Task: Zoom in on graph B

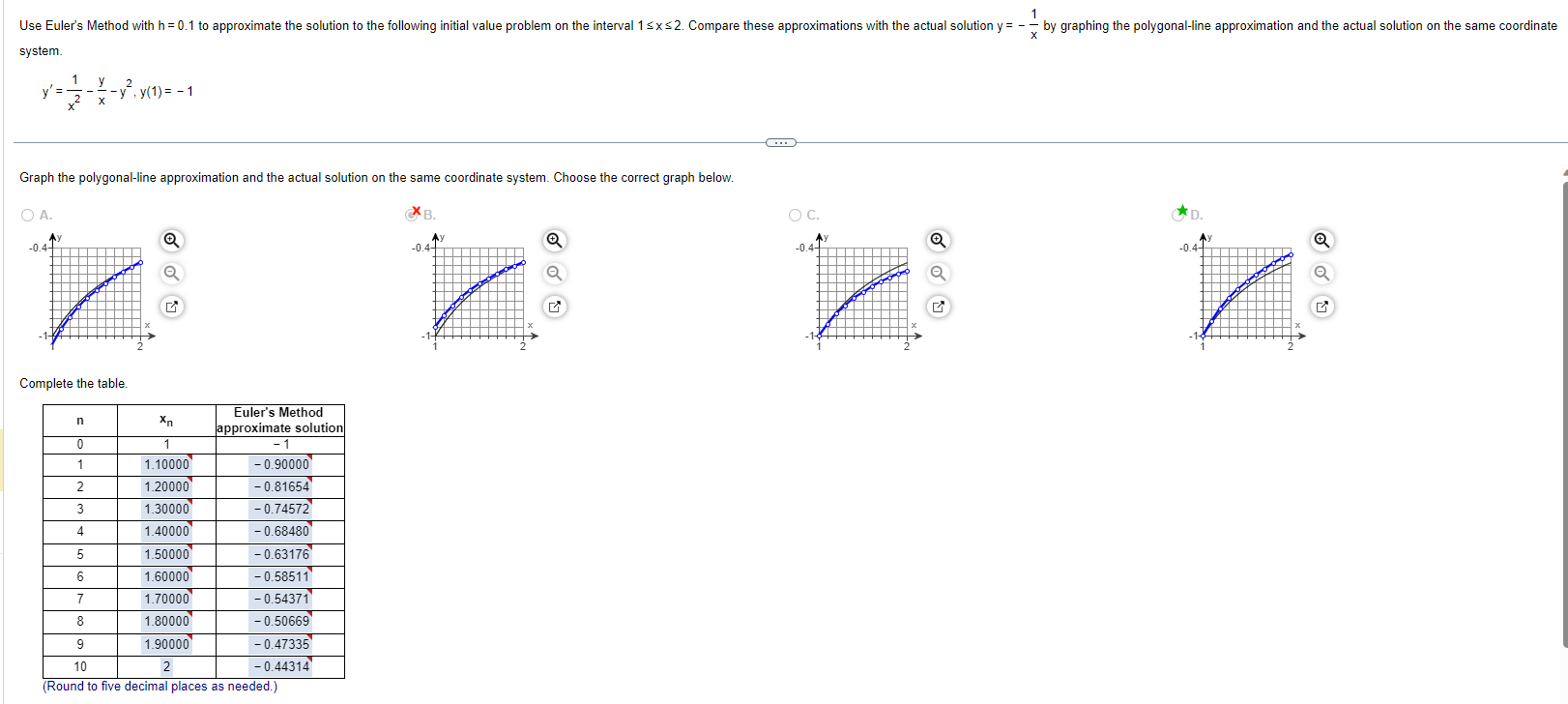Action: 553,240
